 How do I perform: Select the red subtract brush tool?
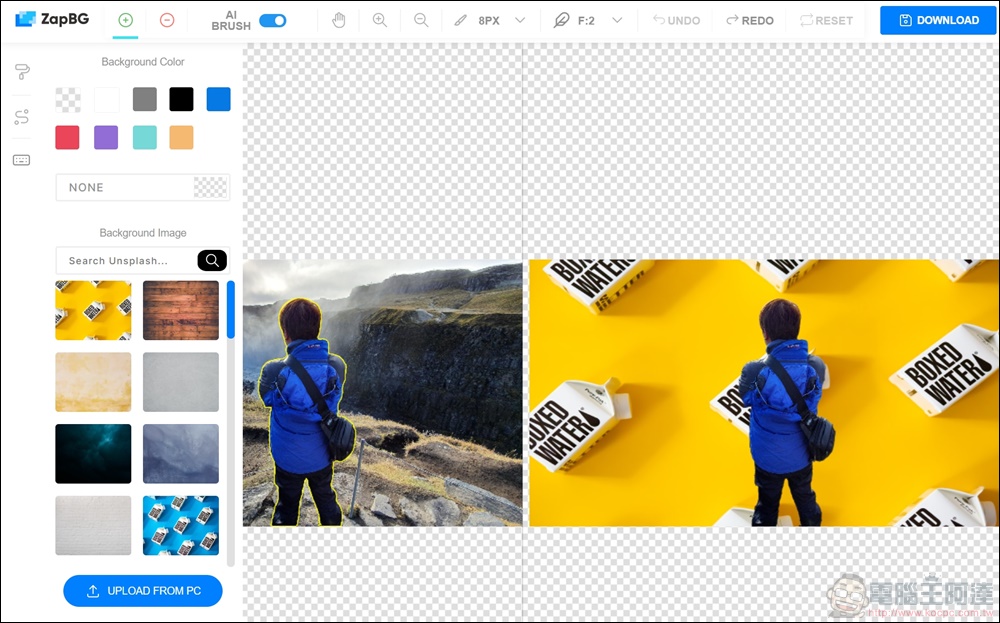pyautogui.click(x=167, y=20)
